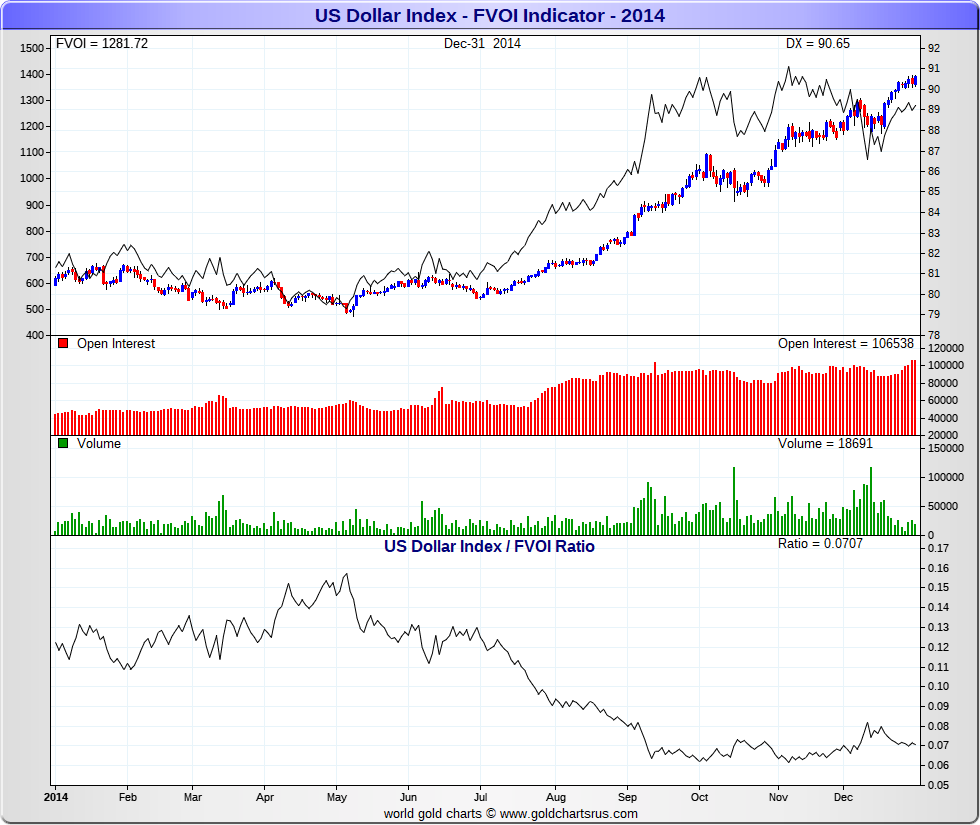This screenshot has height=825, width=980.
Task: Click the 'Volume = 18691' reading
Action: coord(825,444)
